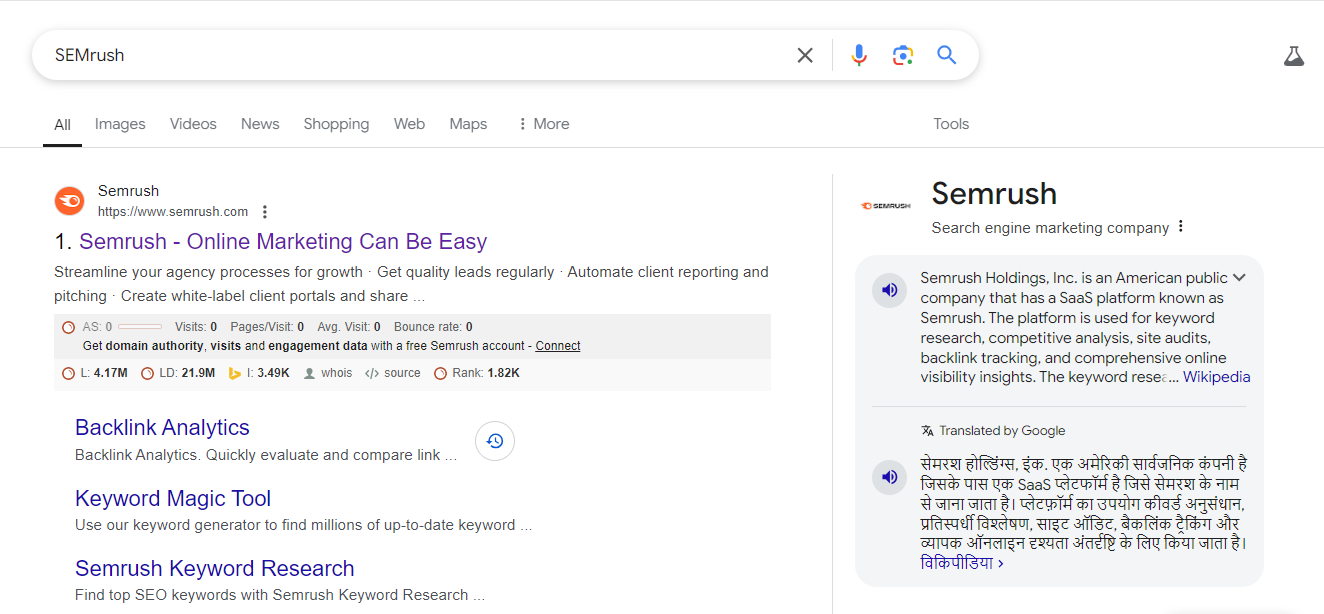The image size is (1324, 614).
Task: Expand the Semrush description chevron
Action: coord(1239,278)
